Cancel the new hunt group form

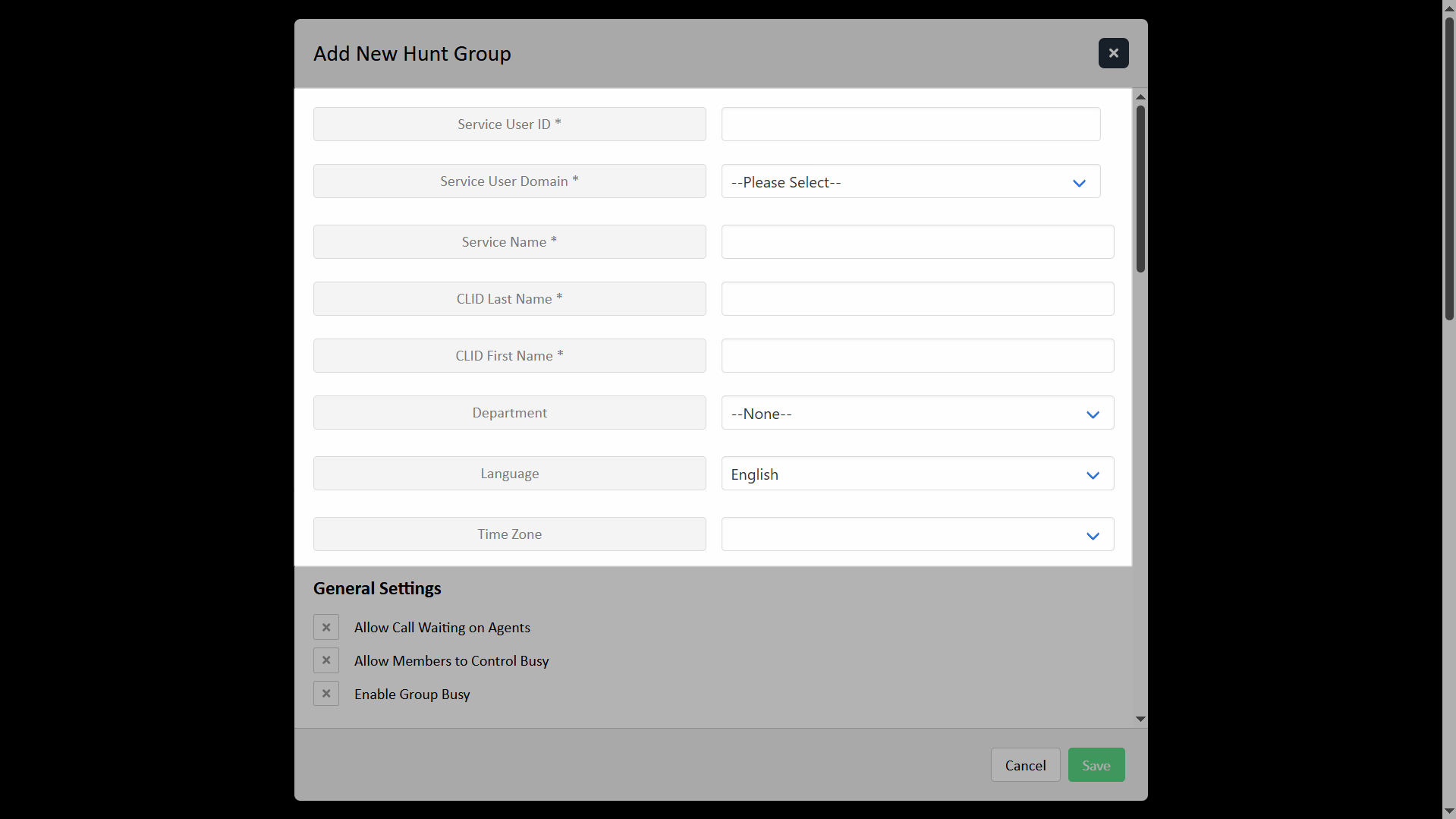point(1025,765)
